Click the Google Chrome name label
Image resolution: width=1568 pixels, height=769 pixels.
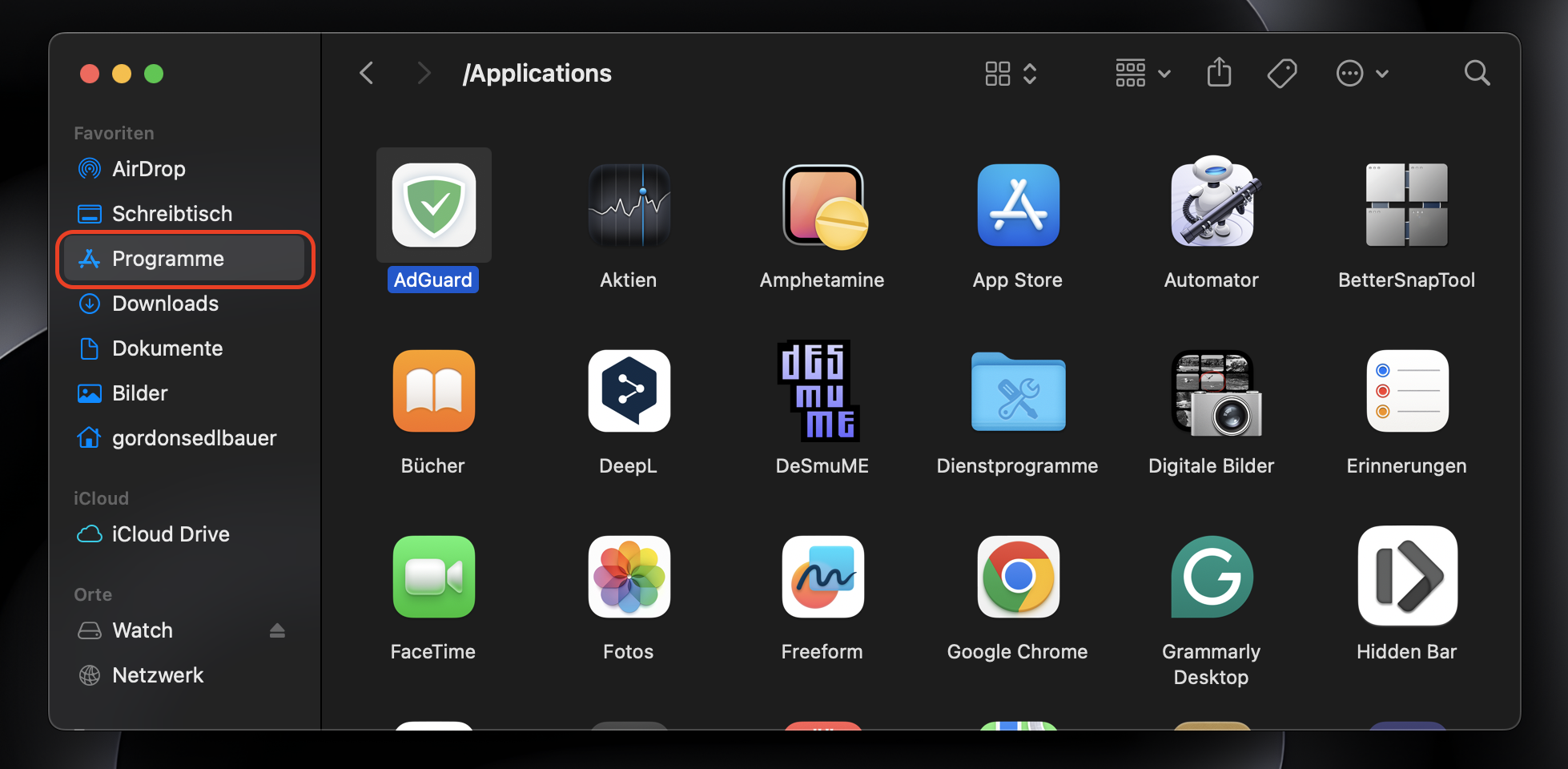coord(1017,652)
